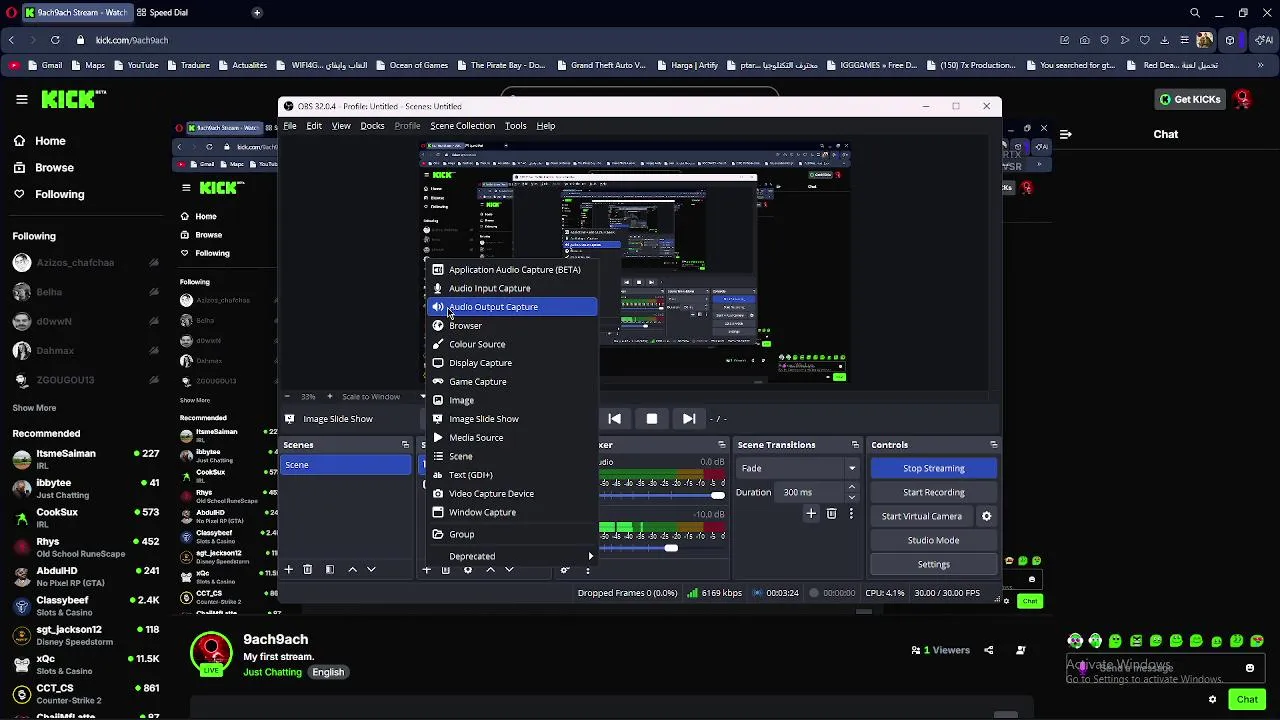
Task: Open the emoji picker in chat input
Action: pyautogui.click(x=1250, y=668)
